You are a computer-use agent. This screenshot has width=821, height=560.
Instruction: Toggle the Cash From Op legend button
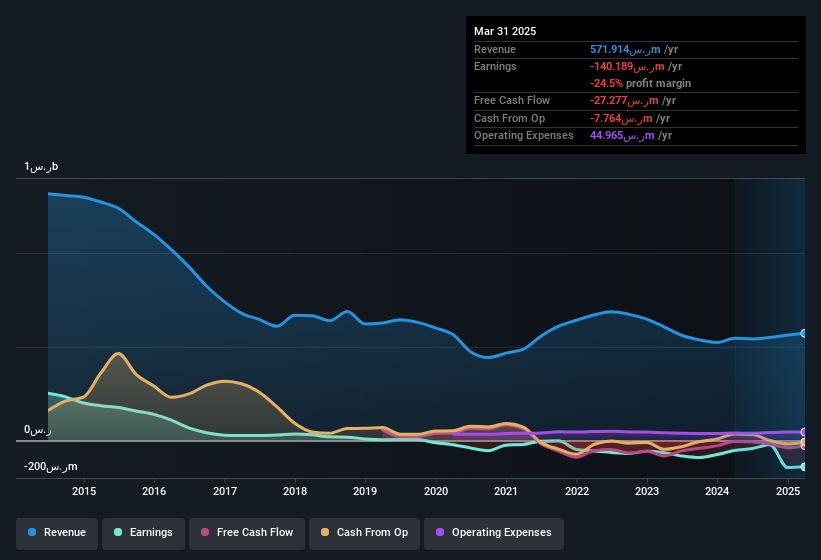pos(364,533)
